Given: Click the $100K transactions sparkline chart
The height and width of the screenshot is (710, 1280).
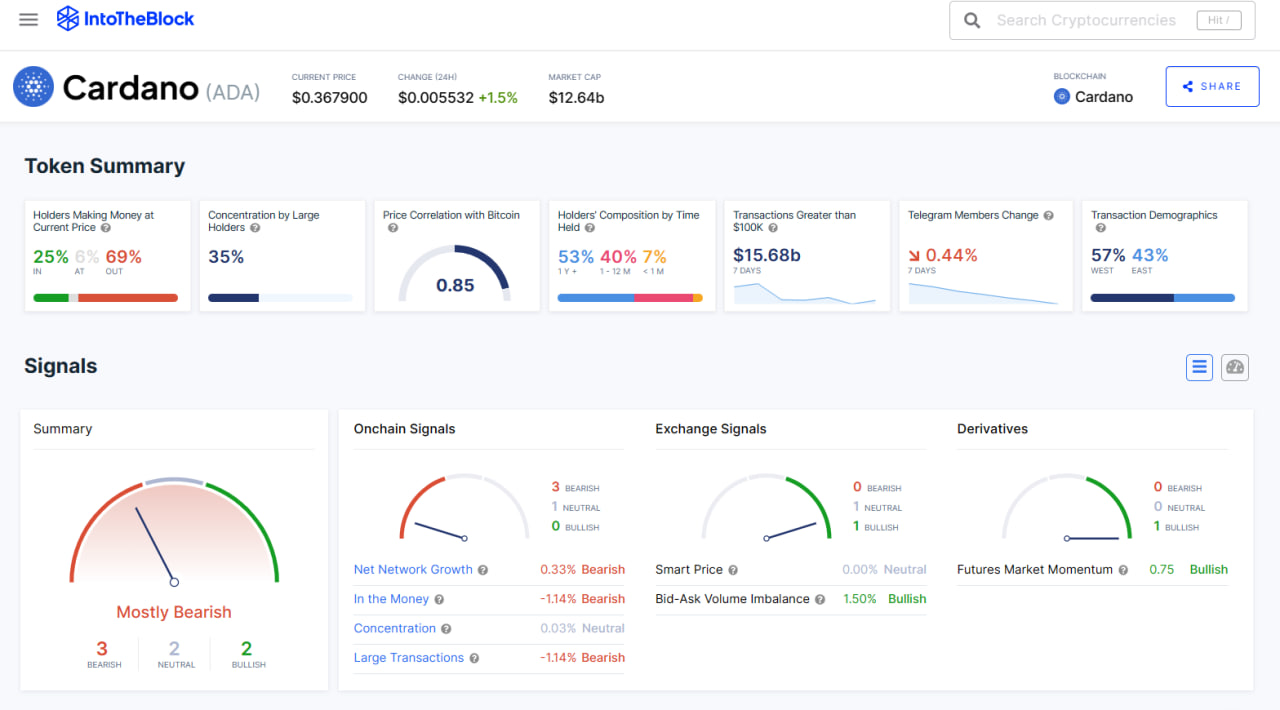Looking at the screenshot, I should point(805,293).
